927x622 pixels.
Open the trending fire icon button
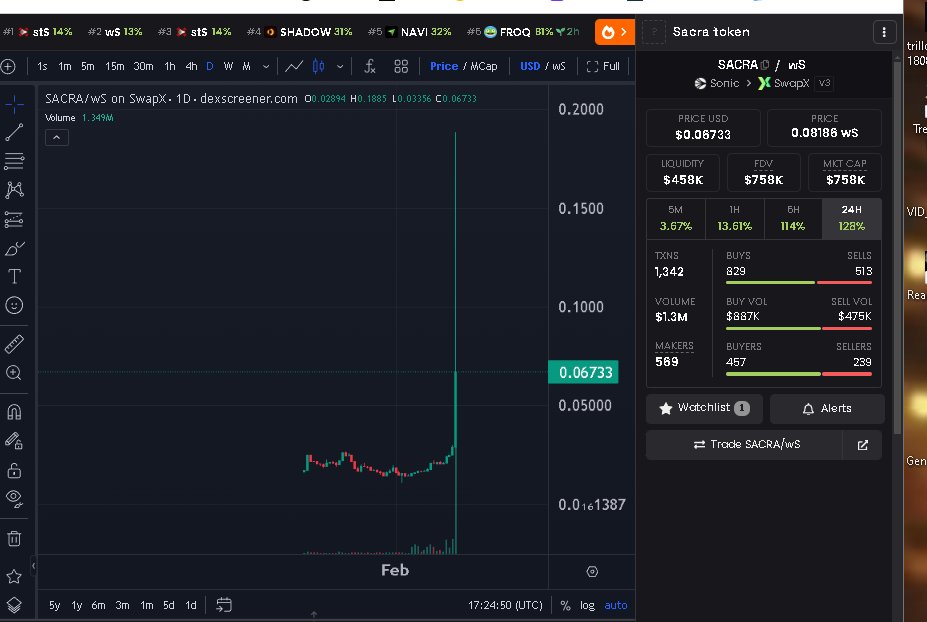click(x=614, y=32)
